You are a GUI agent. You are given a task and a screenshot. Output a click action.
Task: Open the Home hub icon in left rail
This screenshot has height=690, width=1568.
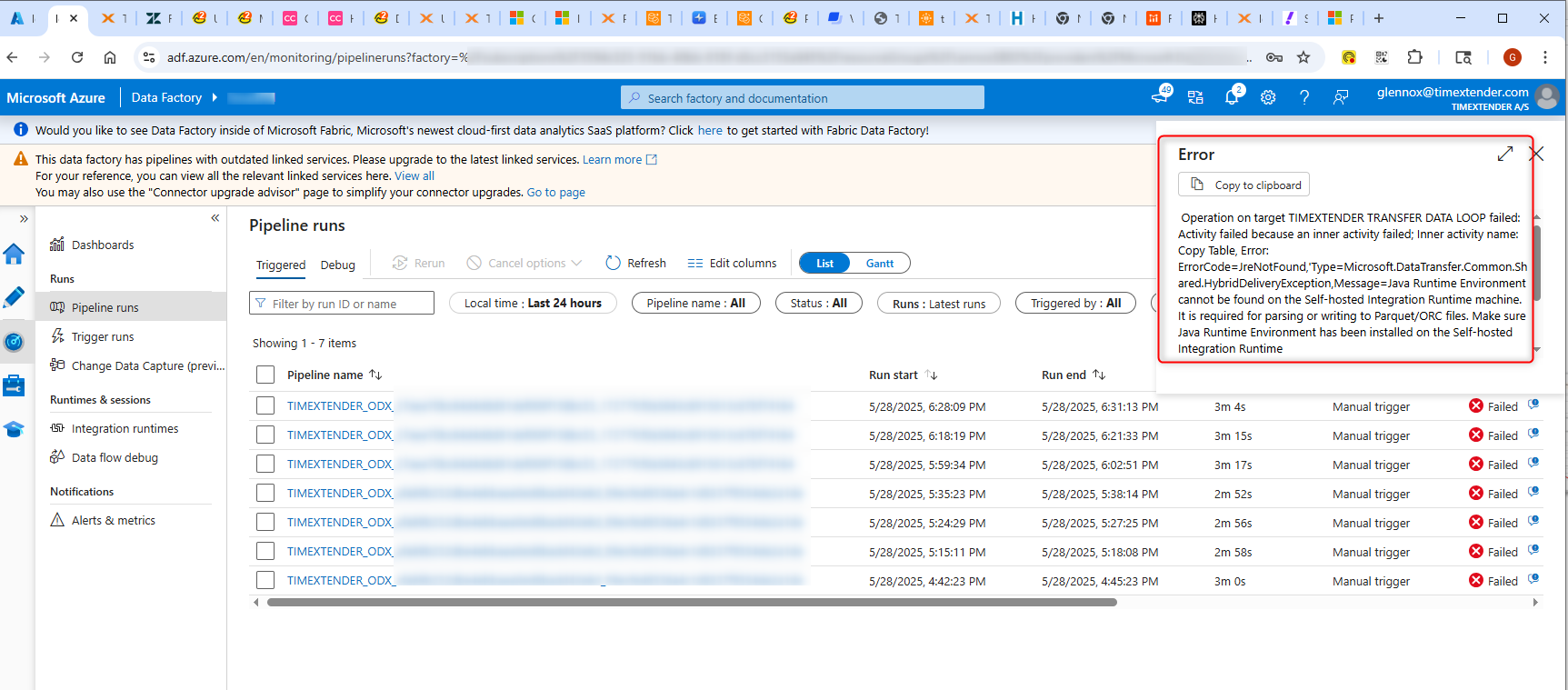pos(14,255)
